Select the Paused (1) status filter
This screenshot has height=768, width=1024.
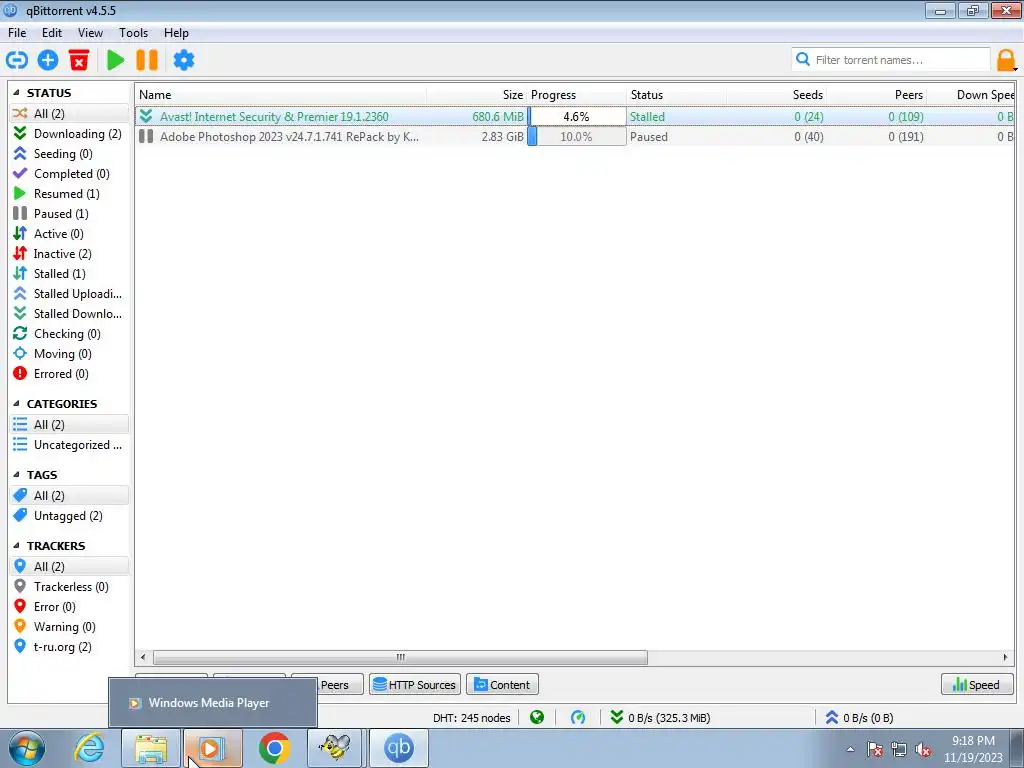click(x=69, y=214)
